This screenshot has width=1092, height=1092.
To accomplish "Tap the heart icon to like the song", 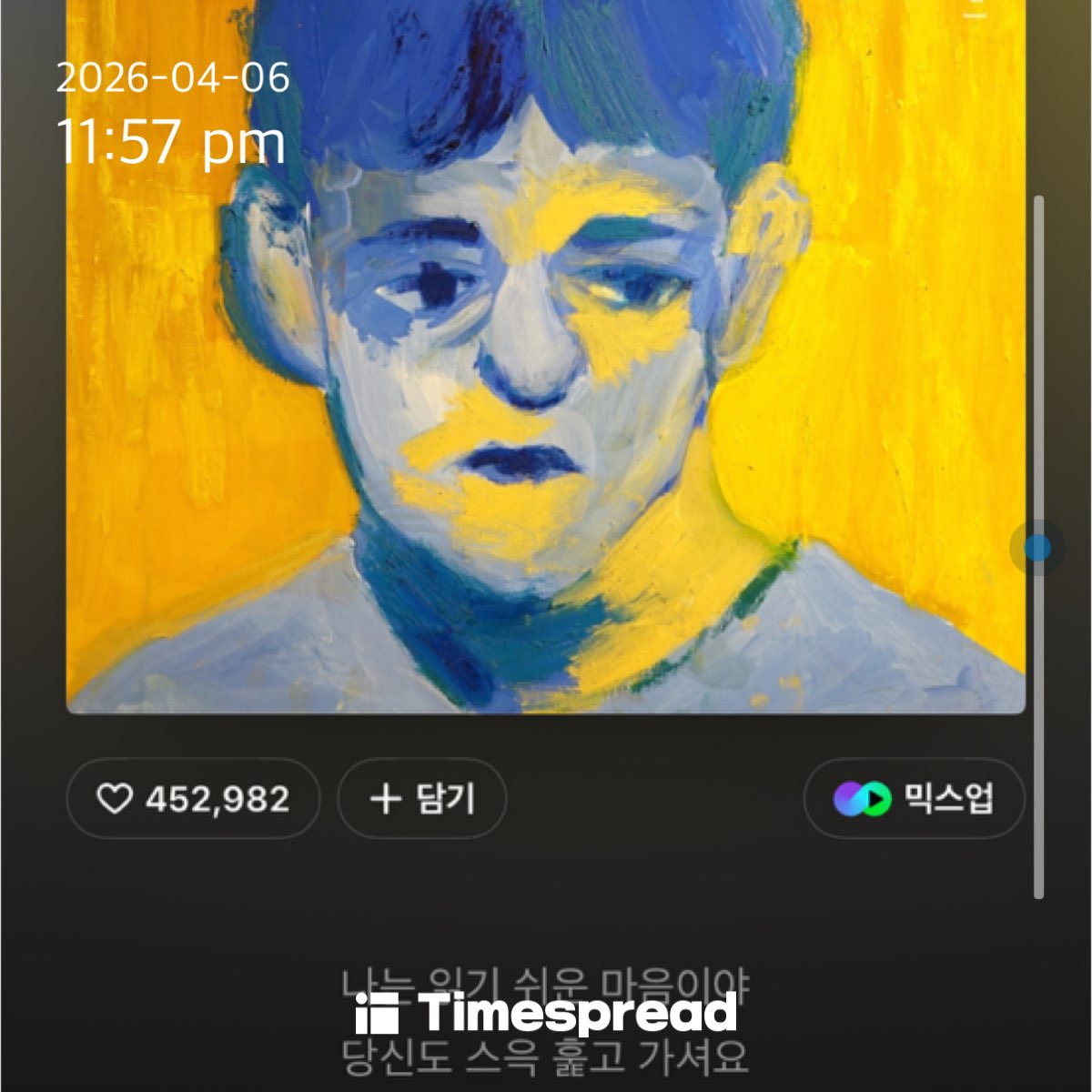I will [115, 799].
